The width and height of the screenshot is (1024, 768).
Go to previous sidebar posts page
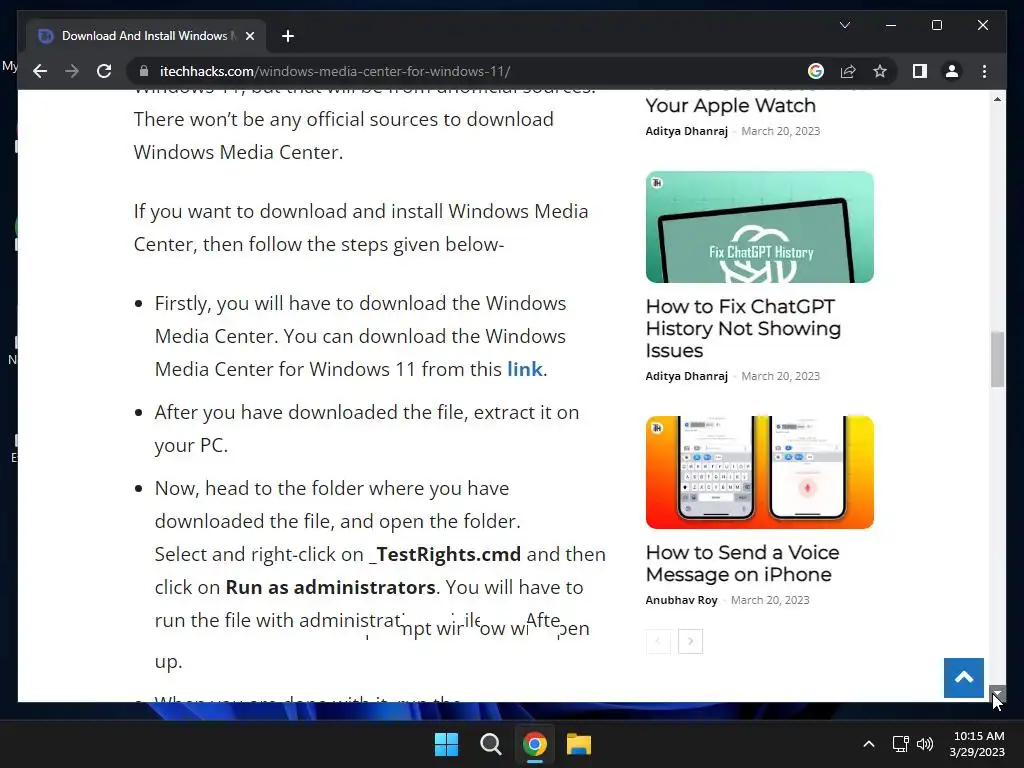(x=658, y=641)
